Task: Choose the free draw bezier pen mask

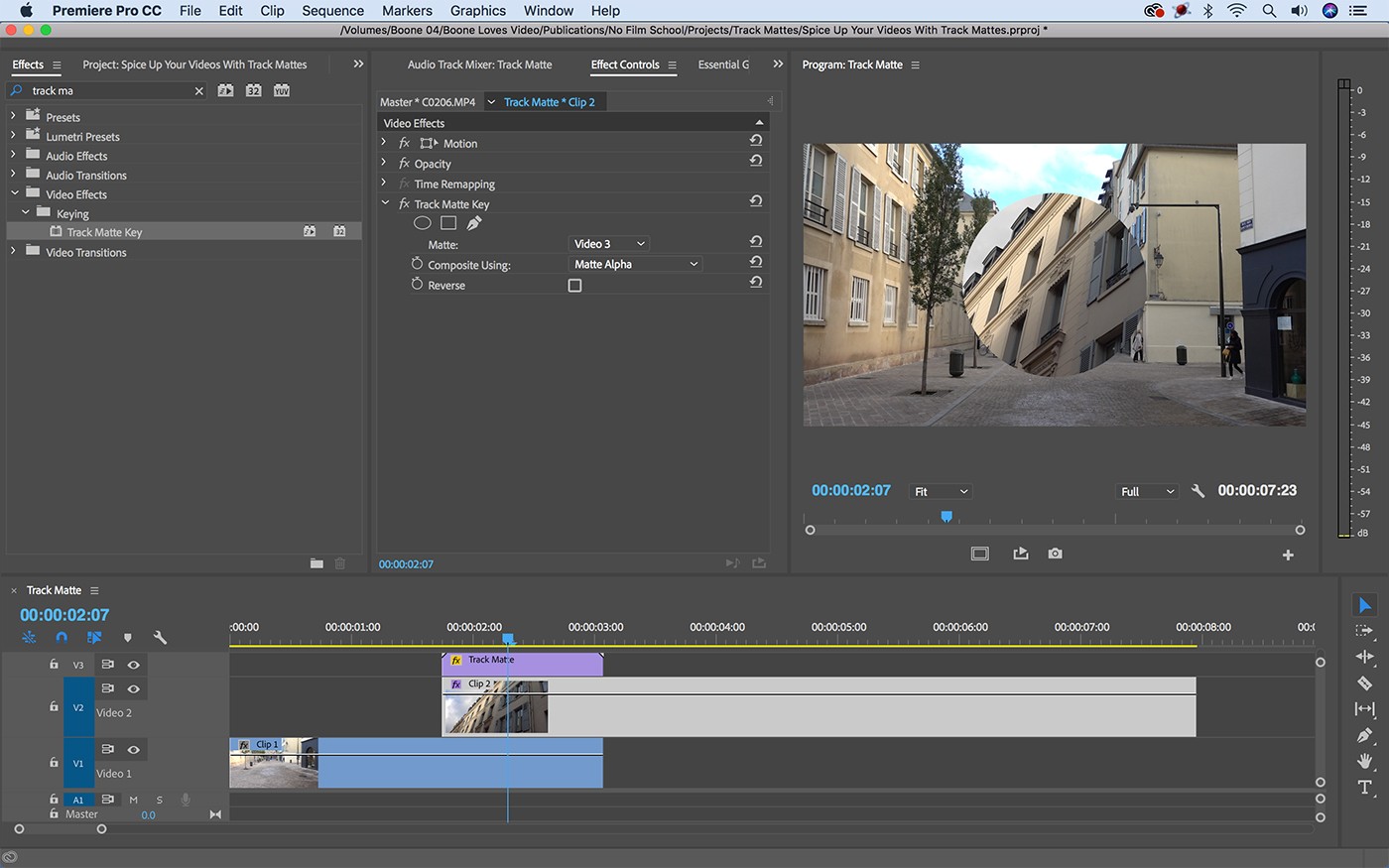Action: coord(474,223)
